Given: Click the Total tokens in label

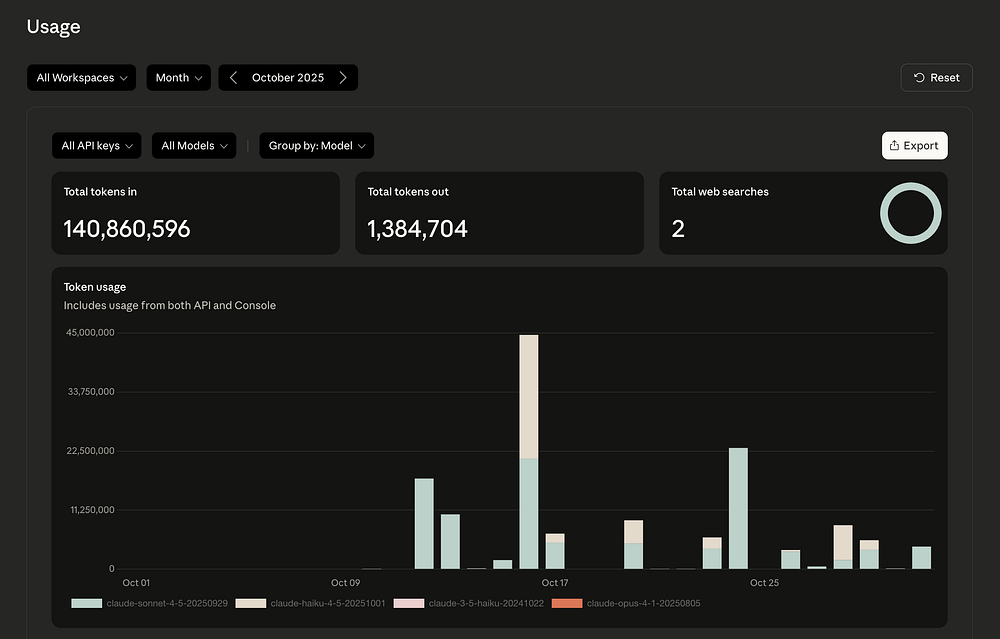Looking at the screenshot, I should pos(100,192).
